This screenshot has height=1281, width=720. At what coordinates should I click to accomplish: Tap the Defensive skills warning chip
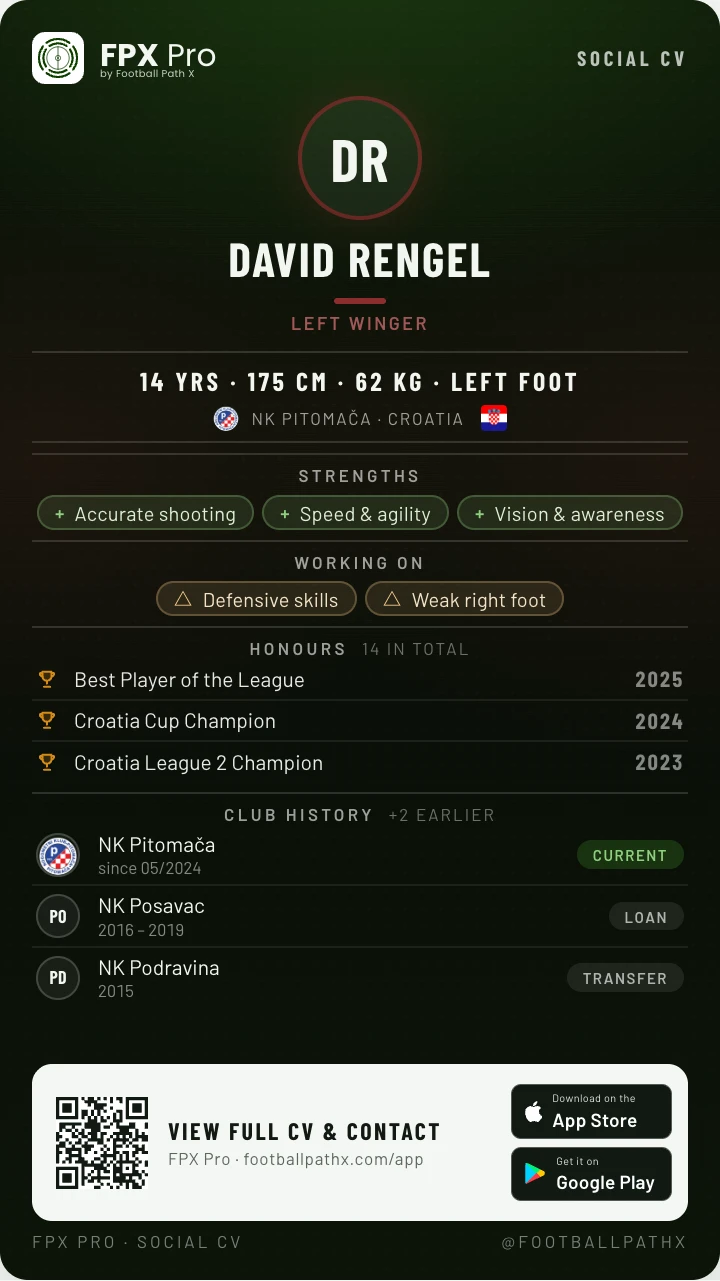(256, 600)
